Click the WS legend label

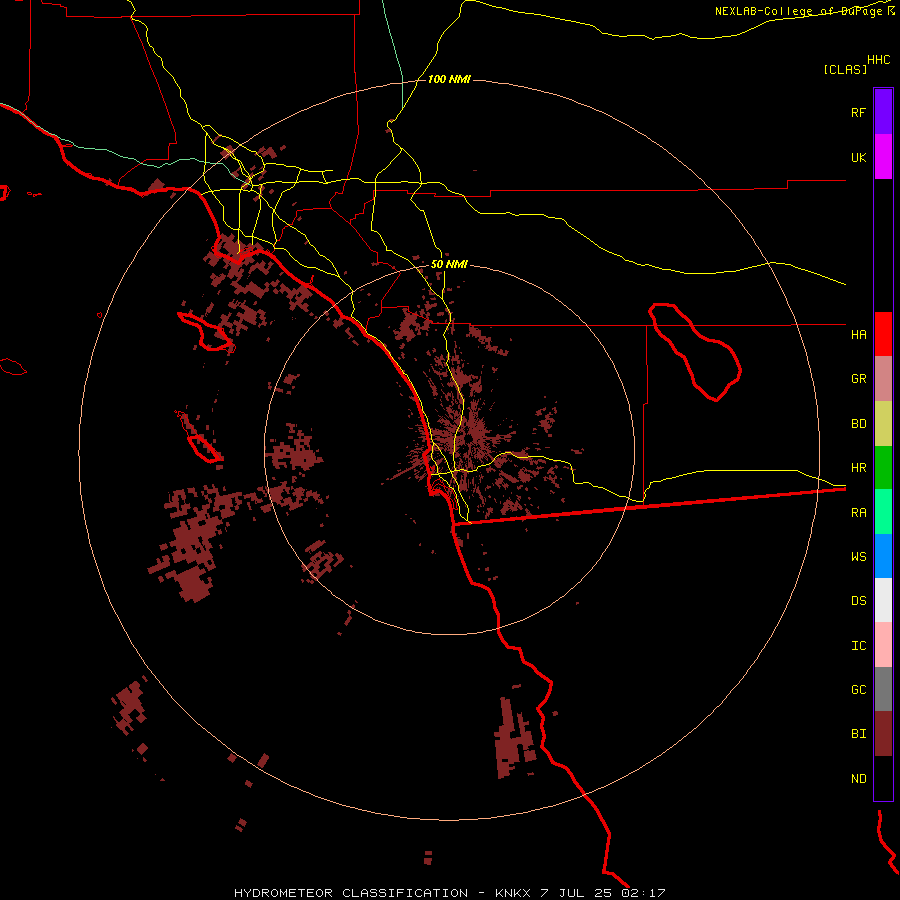coord(858,557)
